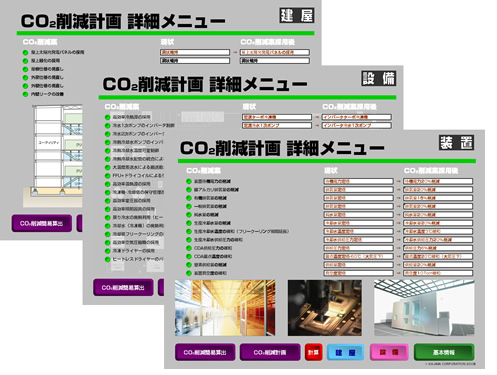497x375 pixels.
Task: Open the white equipment 3D render image
Action: (x=424, y=308)
